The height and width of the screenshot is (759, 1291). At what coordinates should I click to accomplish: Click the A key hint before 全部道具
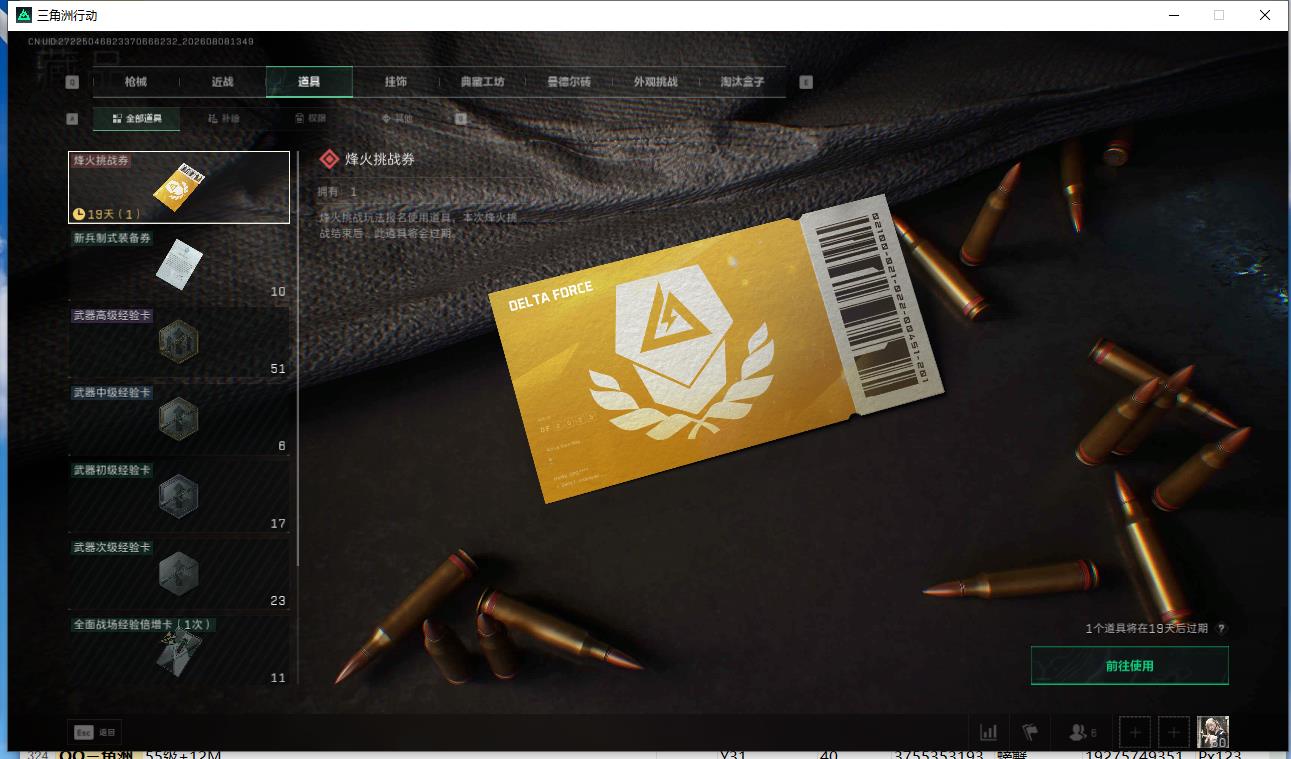[x=72, y=118]
